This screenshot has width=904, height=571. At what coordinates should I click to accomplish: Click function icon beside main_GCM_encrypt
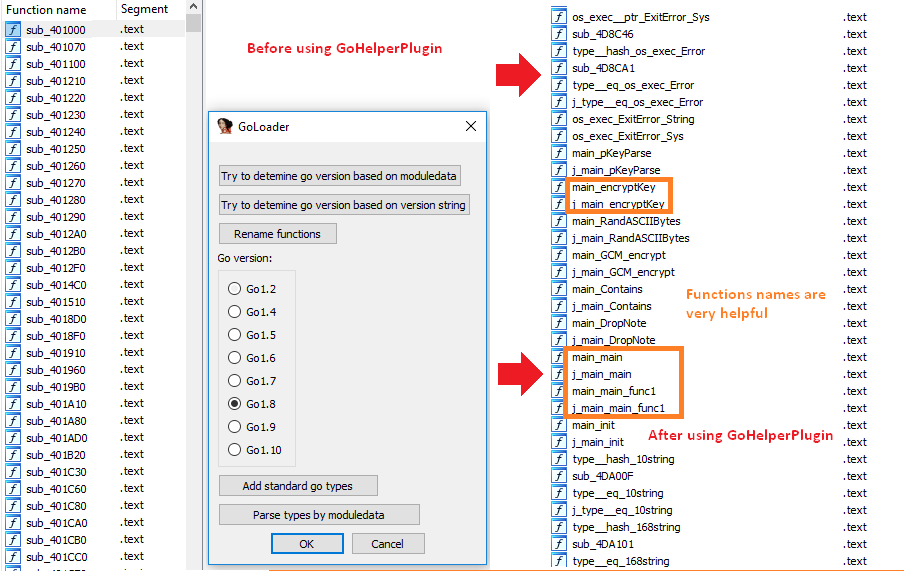[x=559, y=255]
